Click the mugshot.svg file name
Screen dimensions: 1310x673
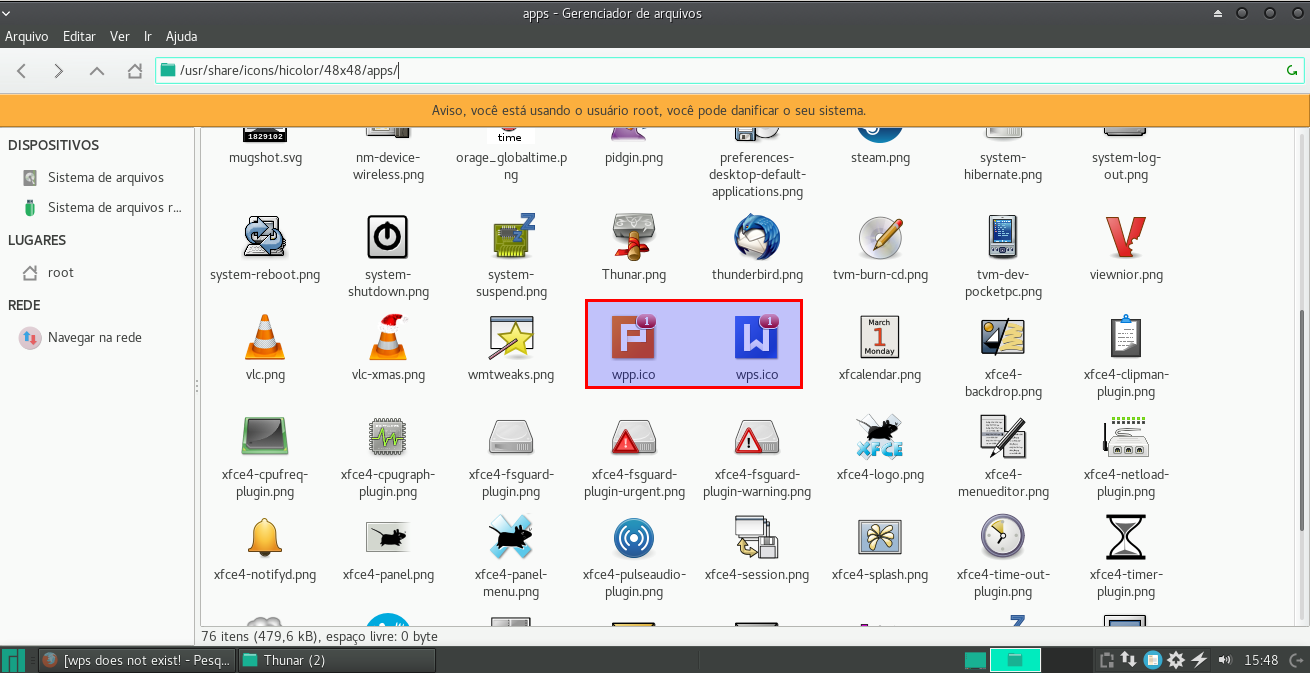[x=265, y=158]
